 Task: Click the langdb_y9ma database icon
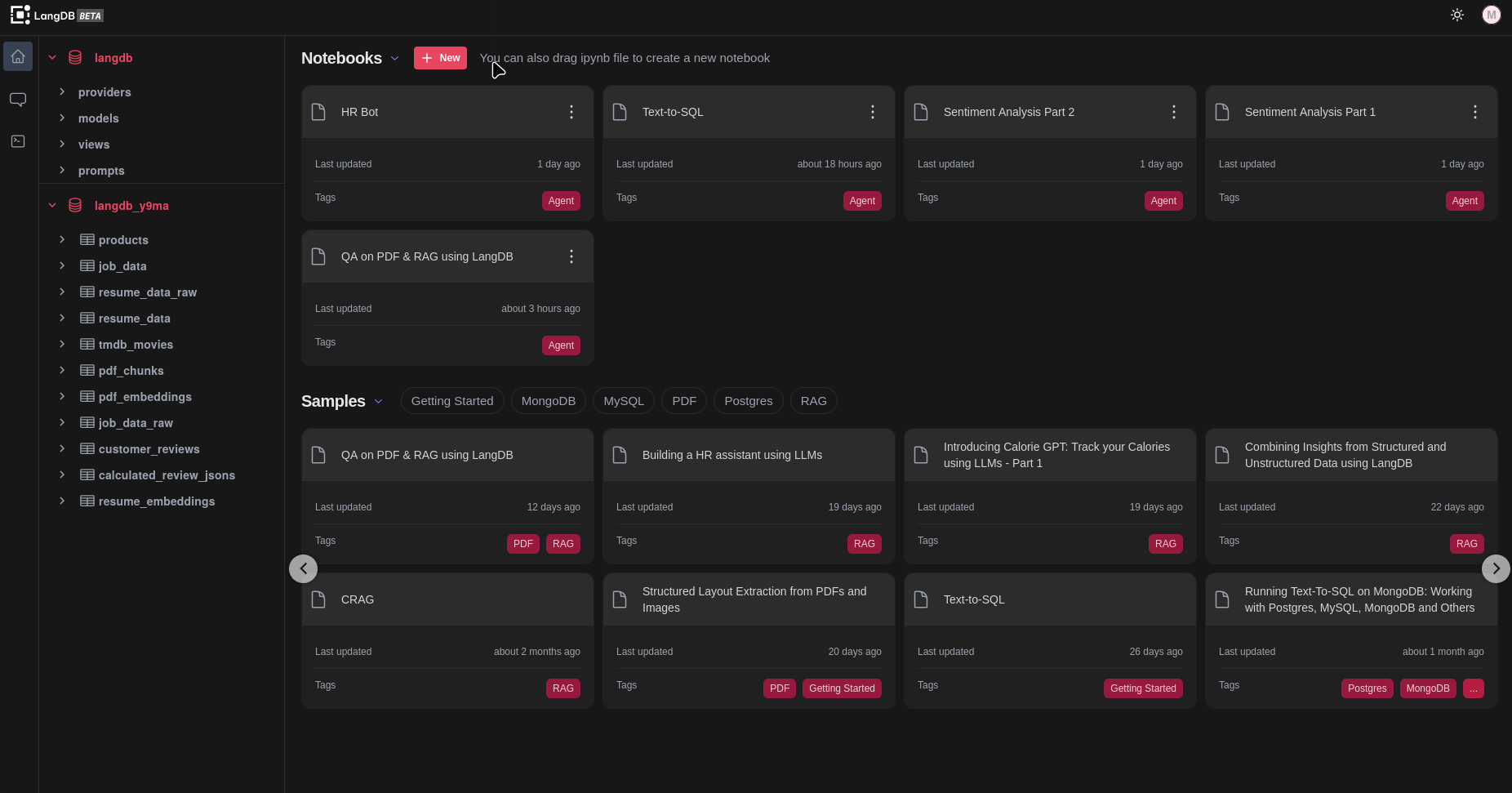(75, 205)
